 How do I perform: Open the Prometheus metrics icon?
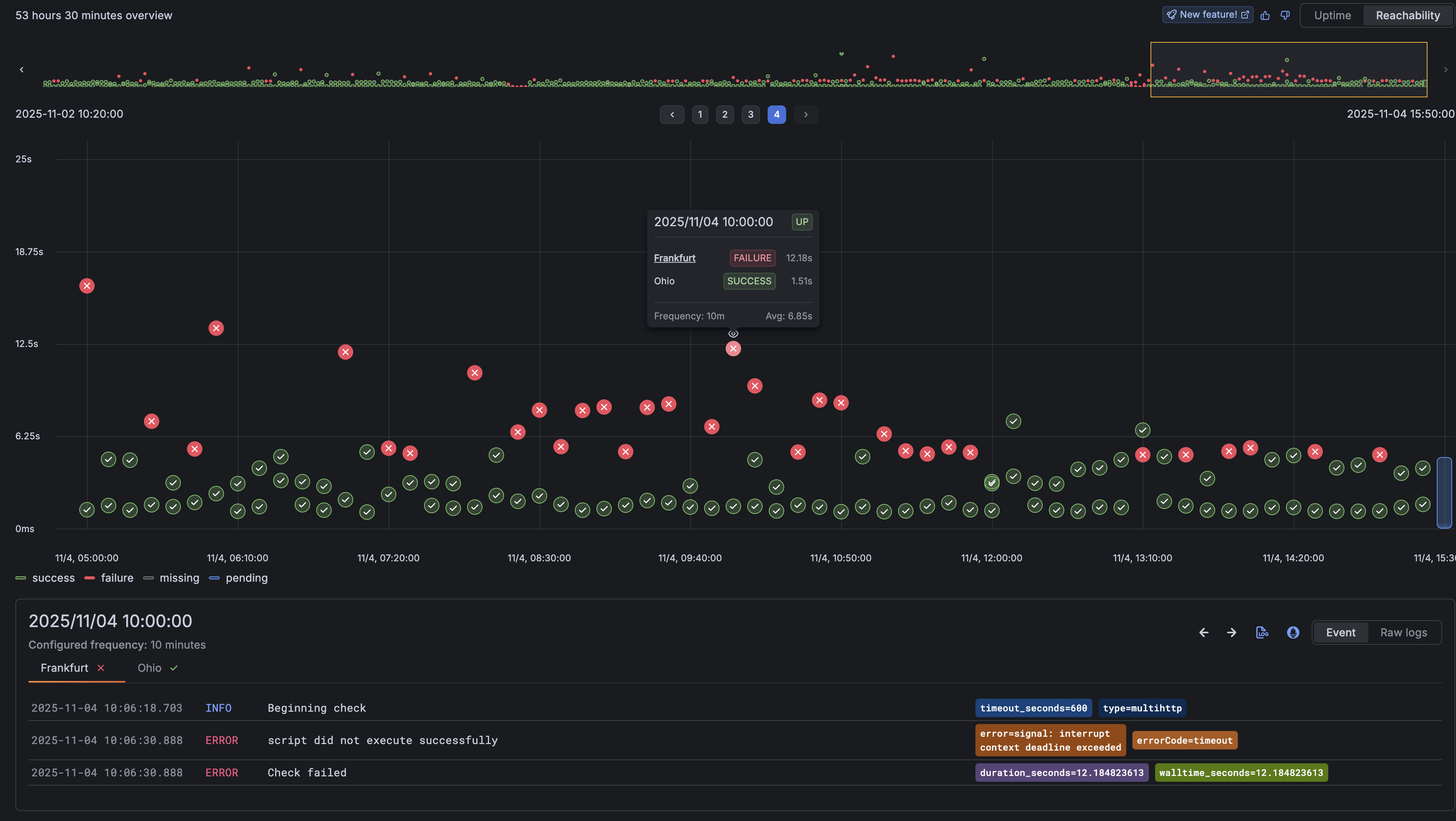click(x=1292, y=632)
